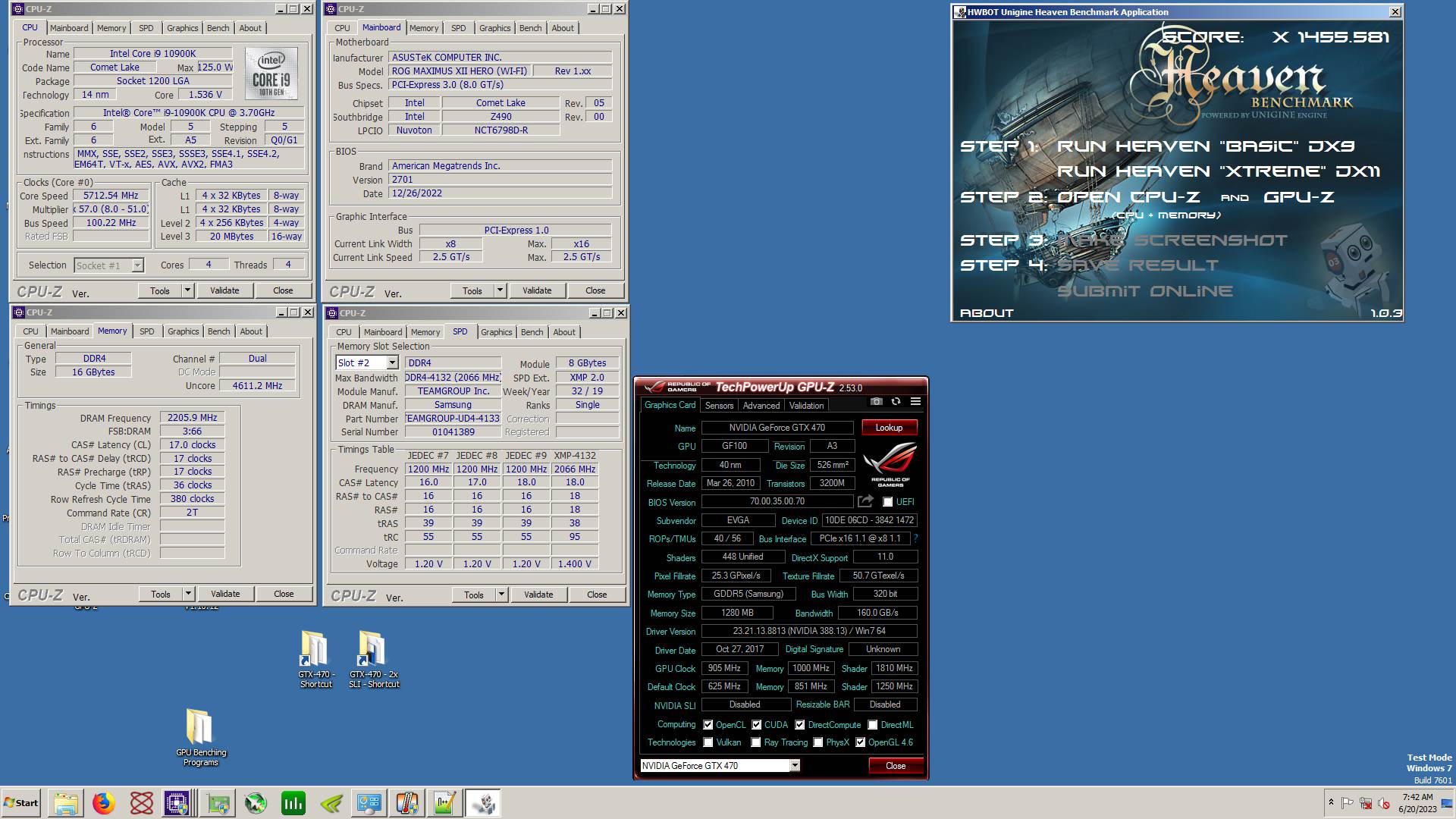Image resolution: width=1456 pixels, height=819 pixels.
Task: Expand Tools arrow in CPU-Z SPD window
Action: click(501, 595)
